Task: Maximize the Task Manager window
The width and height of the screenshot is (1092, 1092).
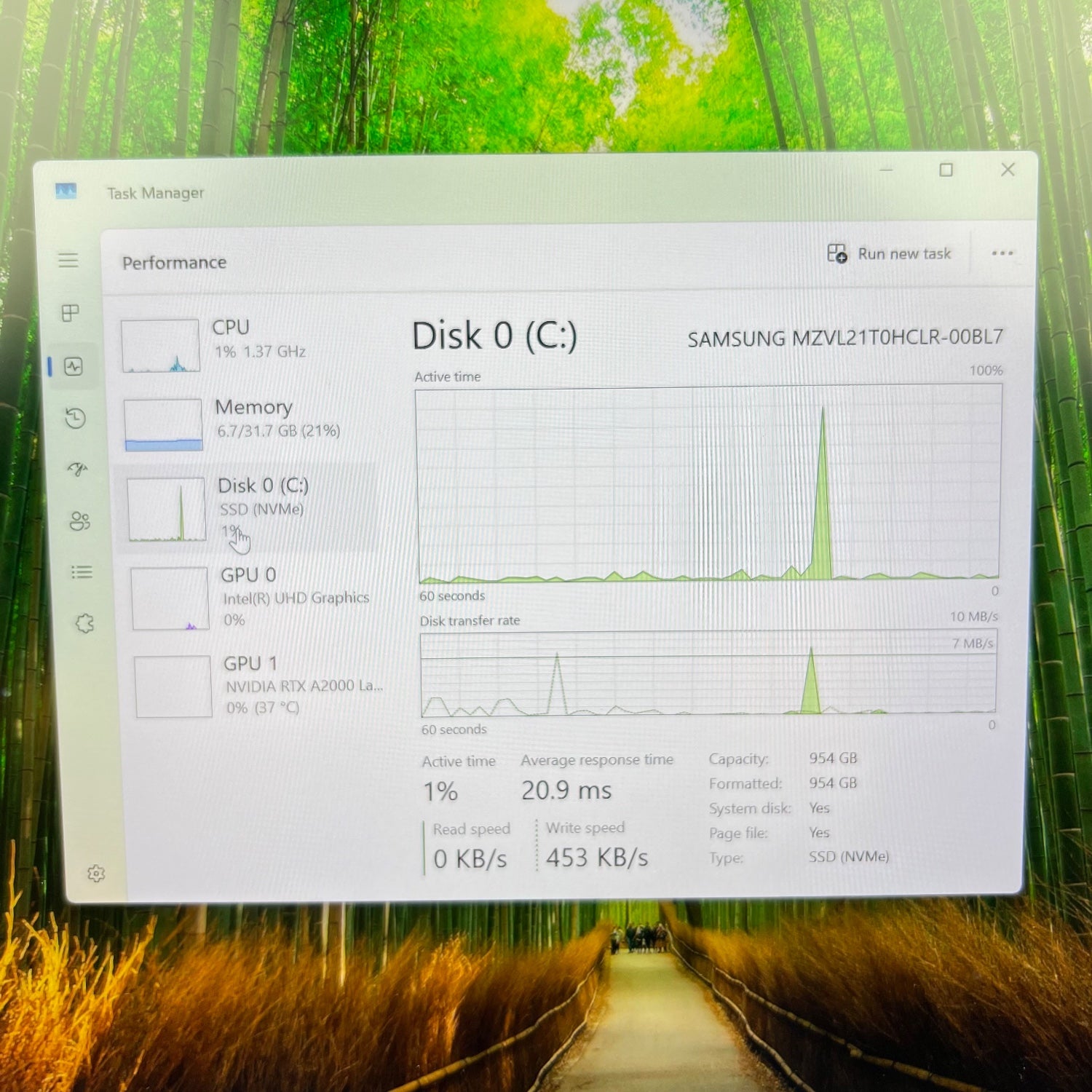Action: click(946, 170)
